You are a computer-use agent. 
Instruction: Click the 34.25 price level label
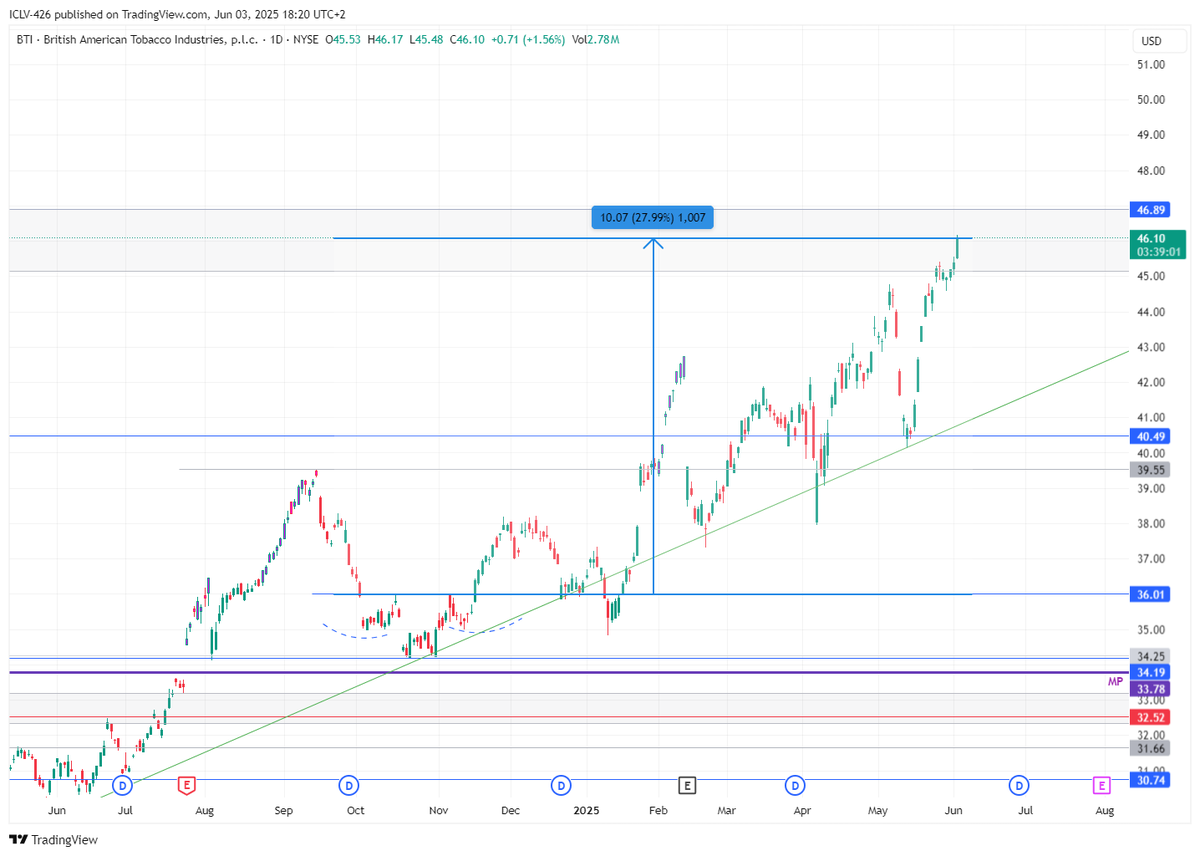[1151, 657]
